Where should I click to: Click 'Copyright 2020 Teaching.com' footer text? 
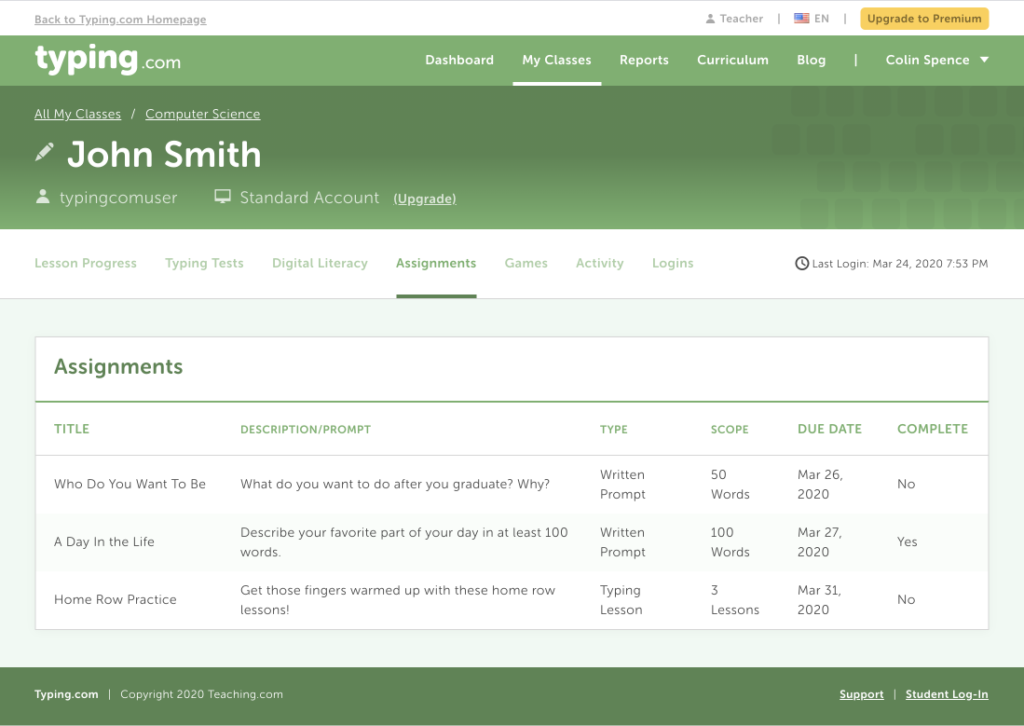coord(202,694)
